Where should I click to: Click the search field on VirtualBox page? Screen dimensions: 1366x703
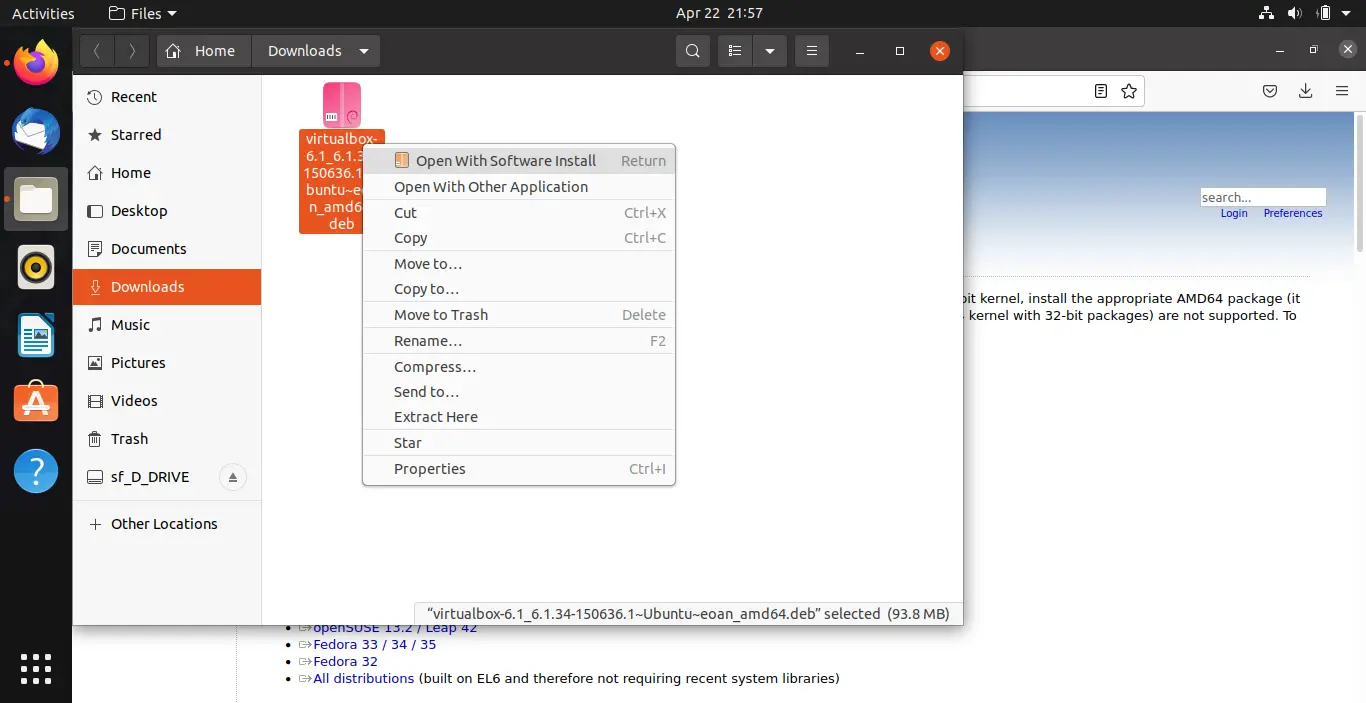(1263, 197)
